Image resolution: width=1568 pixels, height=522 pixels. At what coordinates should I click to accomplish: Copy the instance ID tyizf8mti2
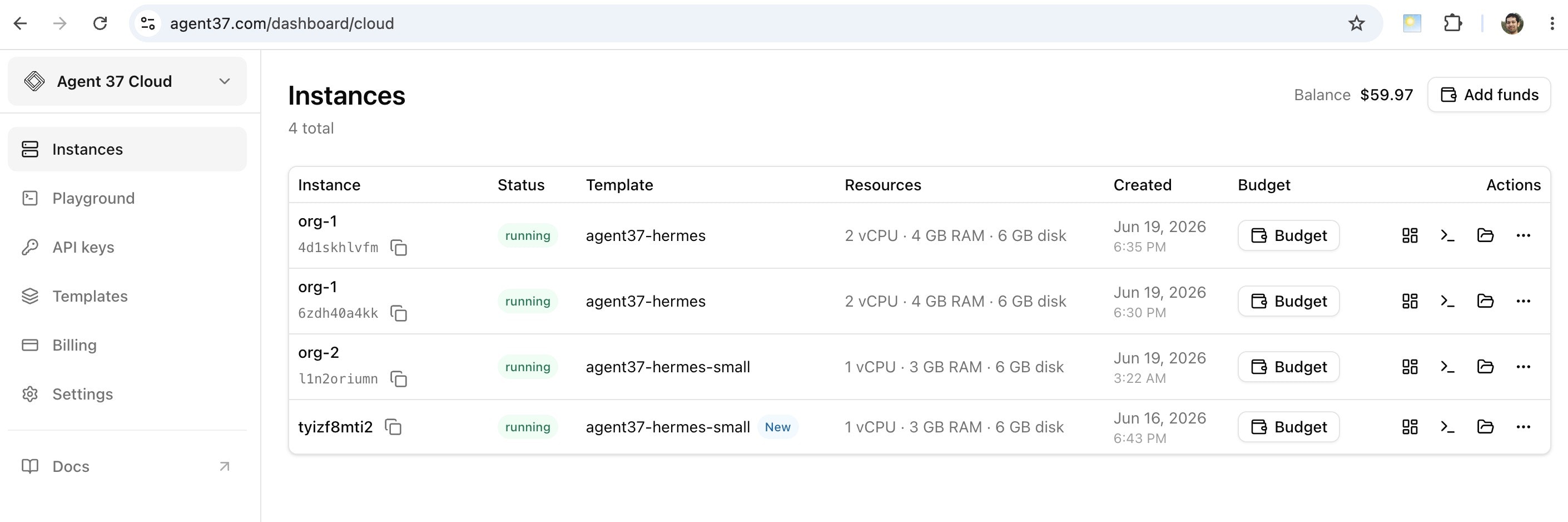point(393,427)
